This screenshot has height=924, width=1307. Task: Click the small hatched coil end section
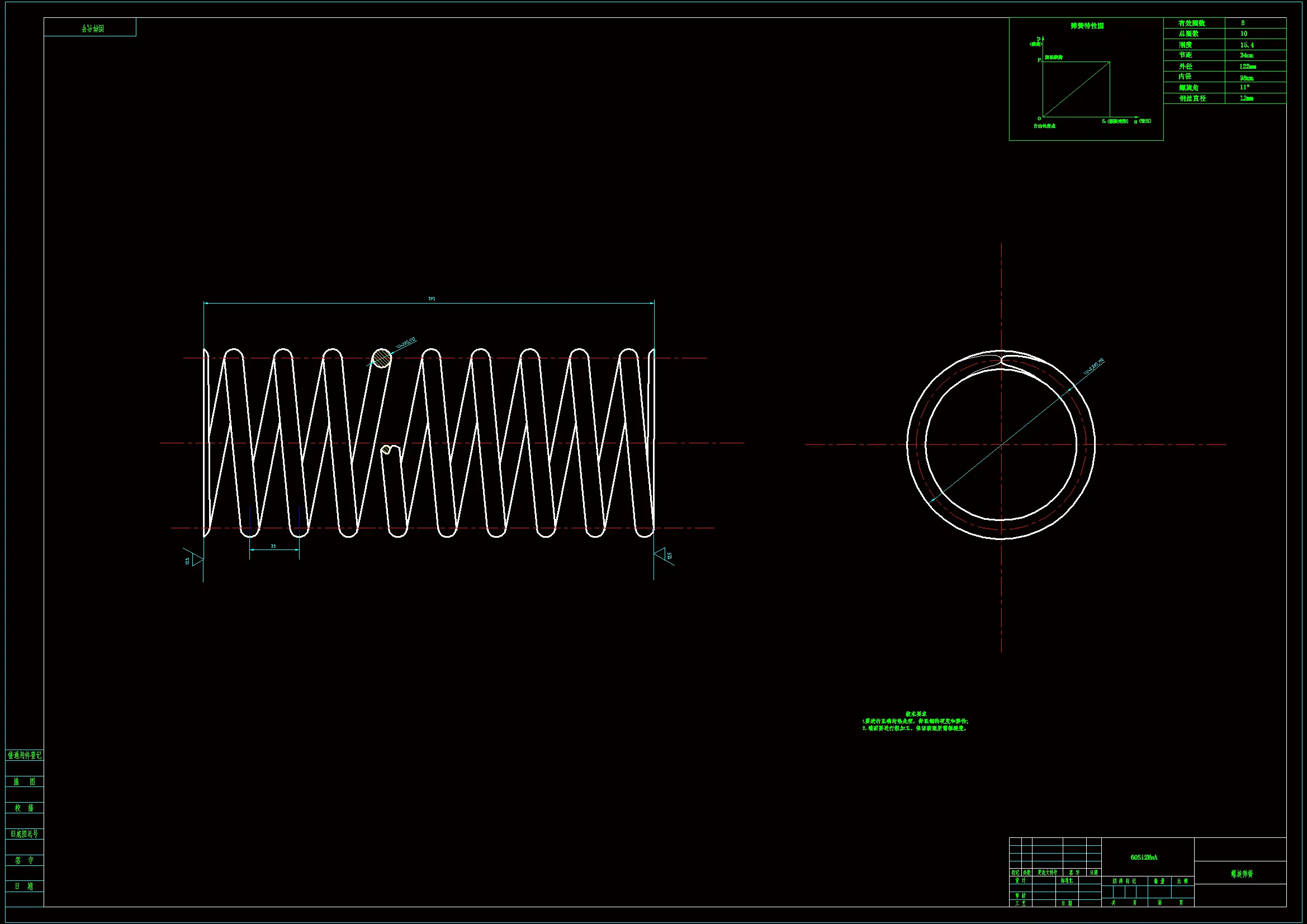coord(387,451)
